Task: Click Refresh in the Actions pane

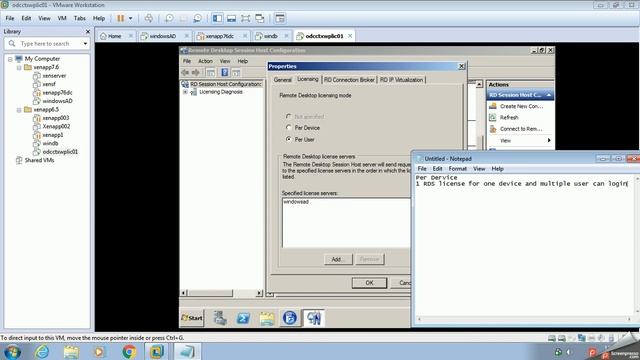Action: coord(509,118)
